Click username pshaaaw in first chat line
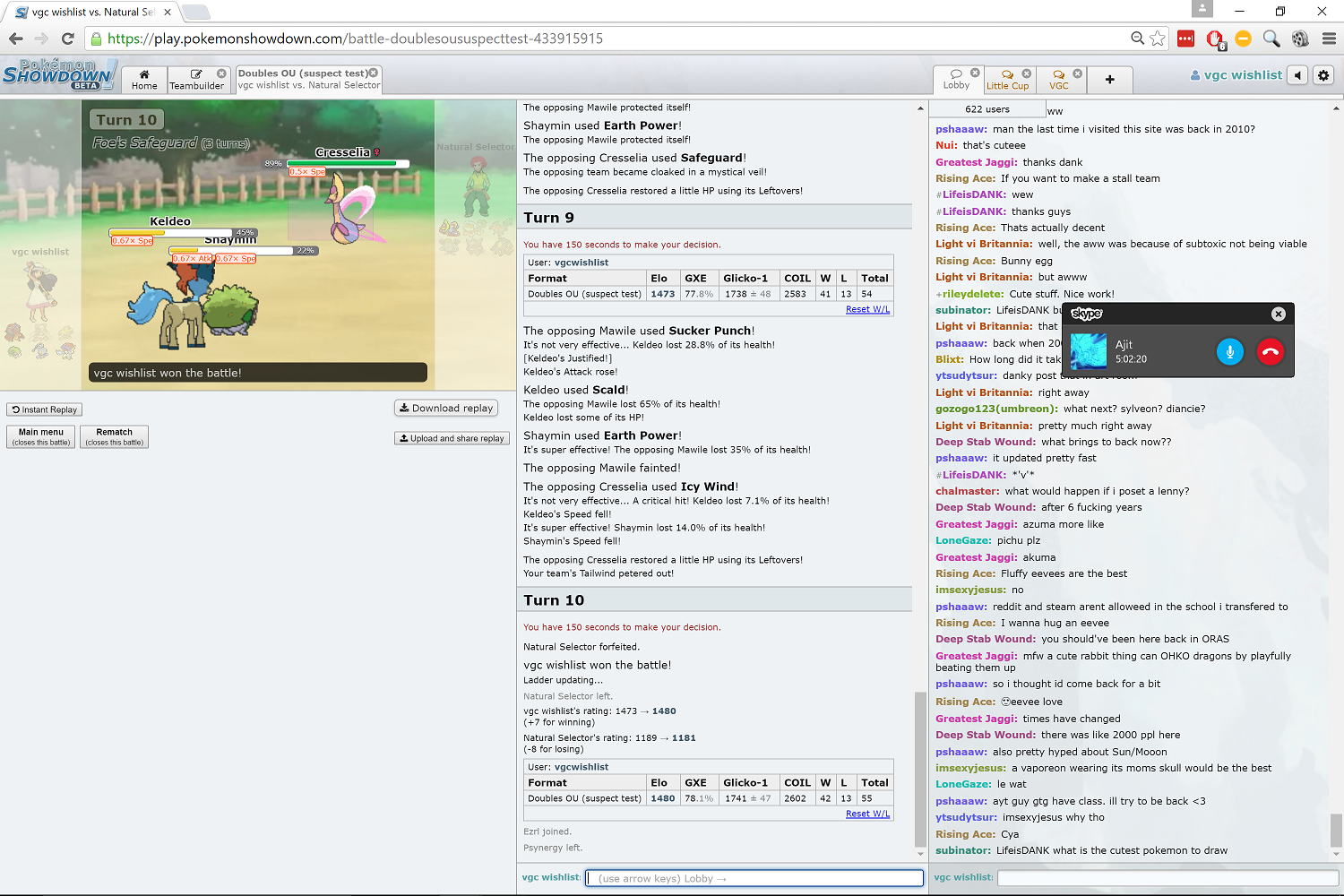This screenshot has width=1344, height=896. coord(961,129)
